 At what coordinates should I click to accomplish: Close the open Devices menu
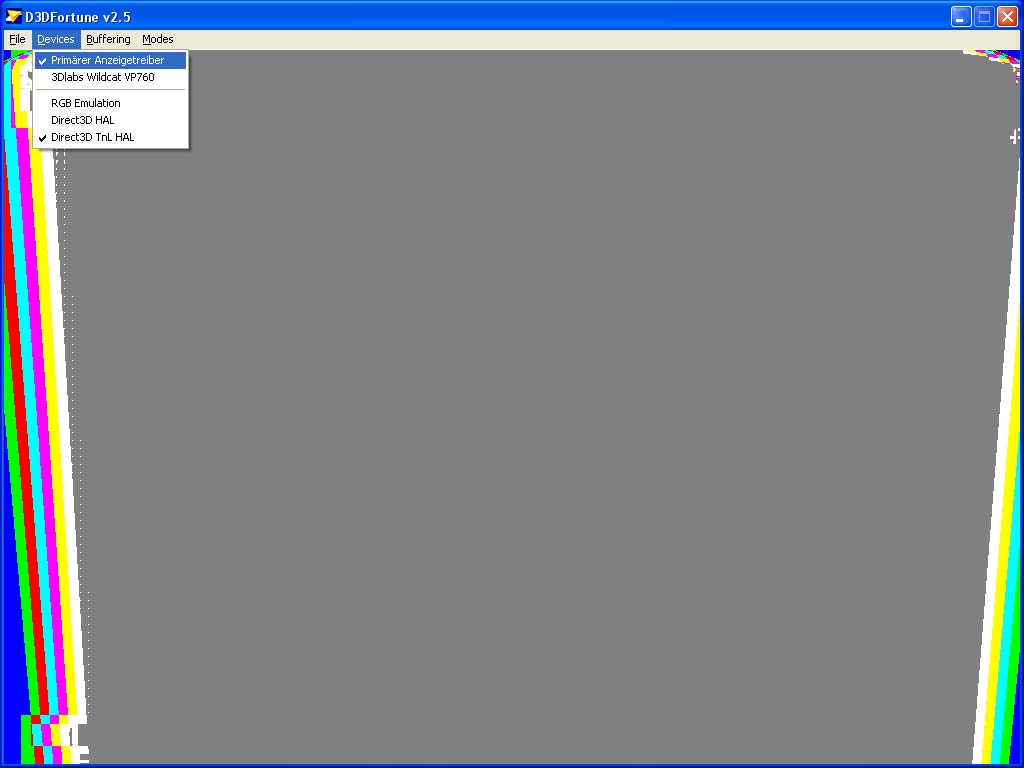tap(56, 39)
